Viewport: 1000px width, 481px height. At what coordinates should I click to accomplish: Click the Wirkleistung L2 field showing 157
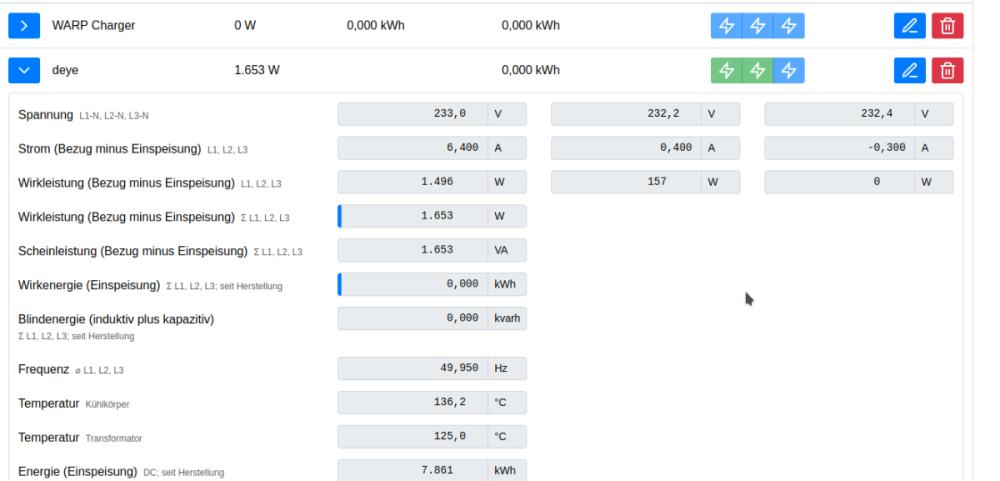(x=626, y=182)
